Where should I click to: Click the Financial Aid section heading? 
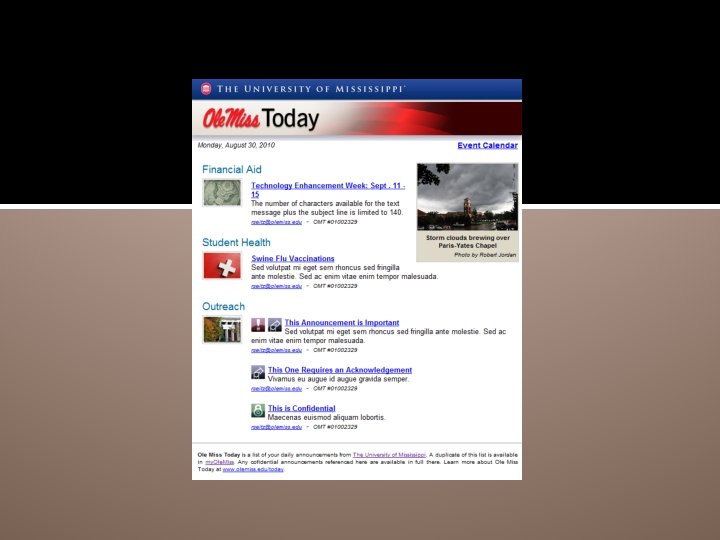coord(232,169)
